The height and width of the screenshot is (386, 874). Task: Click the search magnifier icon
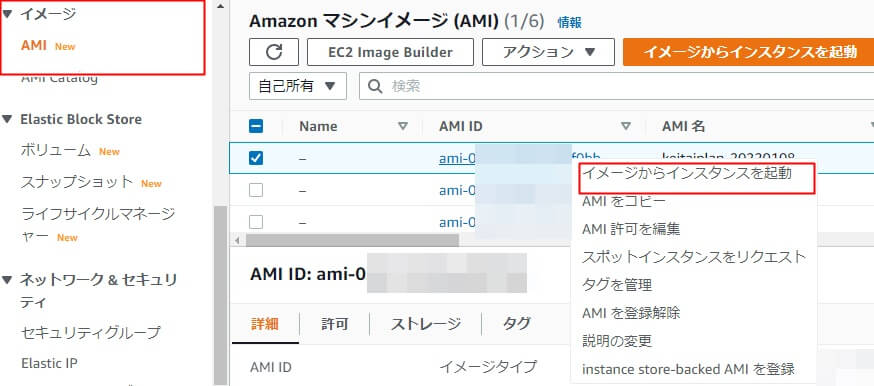tap(376, 86)
